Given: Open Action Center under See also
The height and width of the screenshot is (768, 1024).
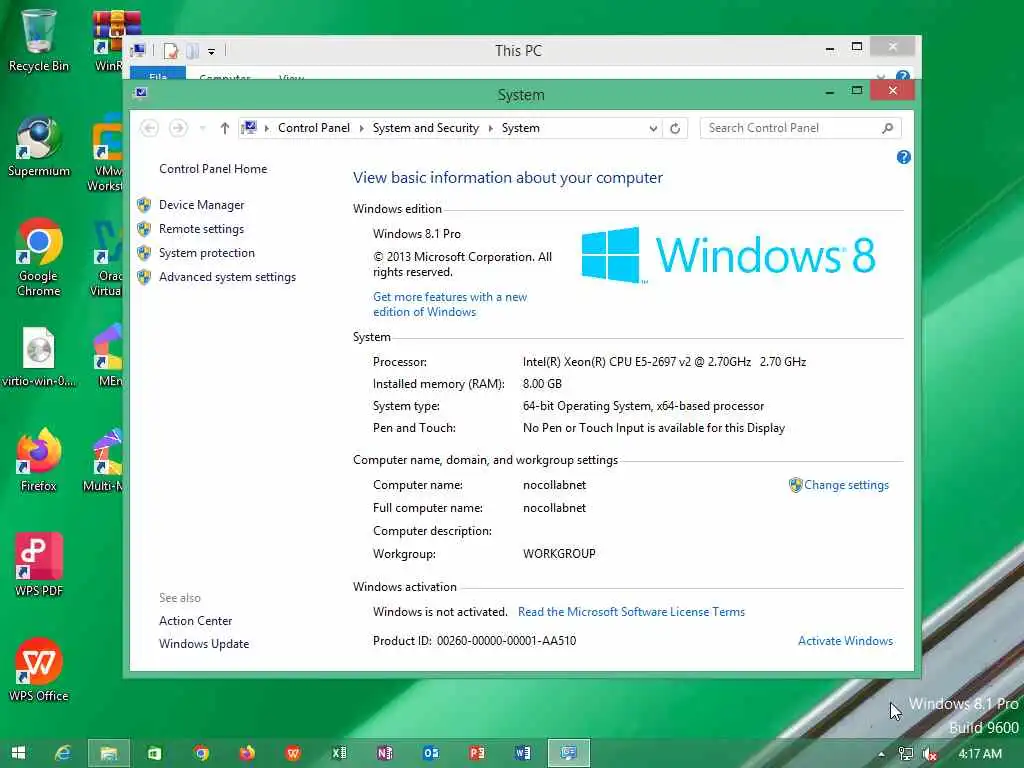Looking at the screenshot, I should pos(195,621).
